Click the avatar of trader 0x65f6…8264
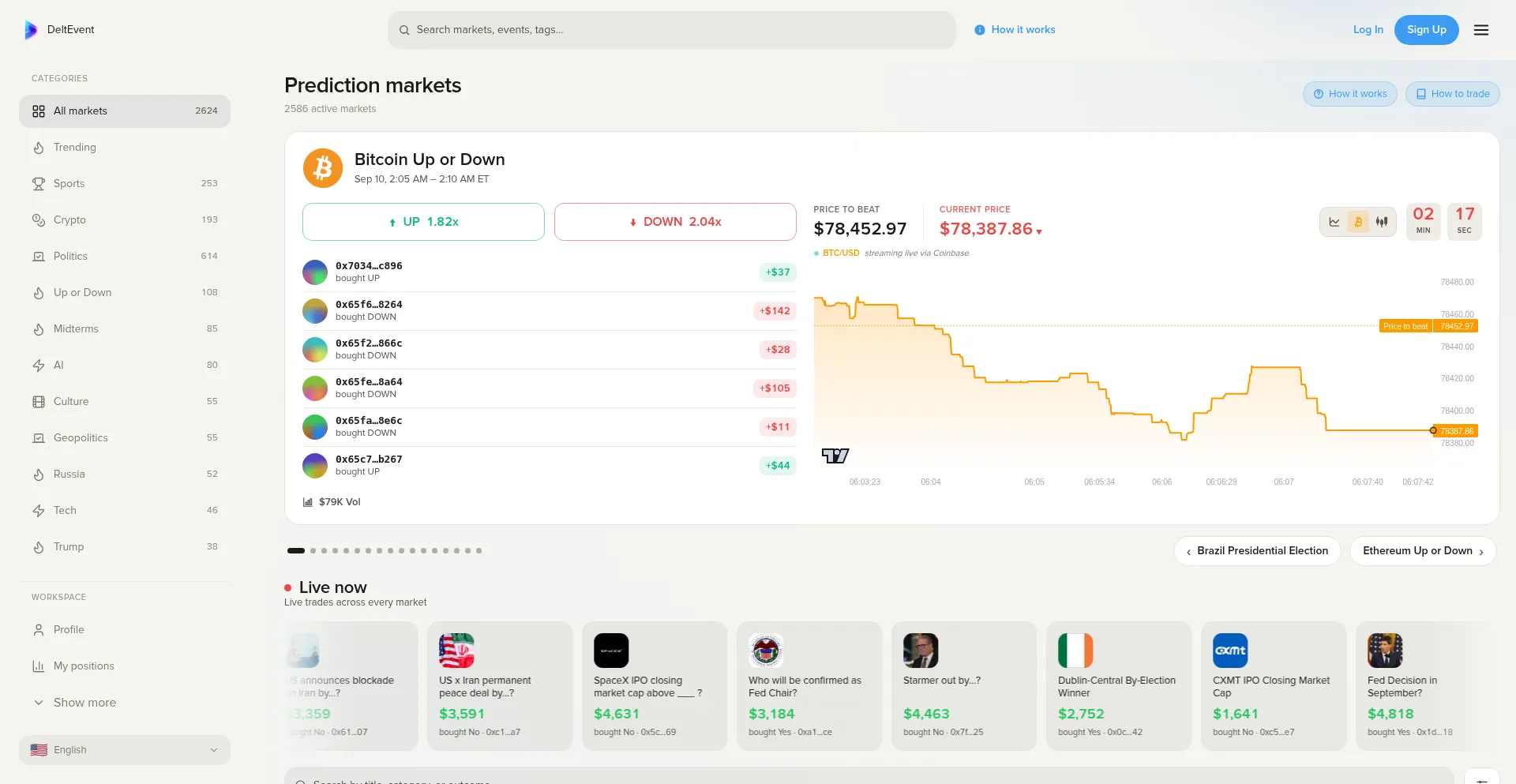The height and width of the screenshot is (784, 1516). [x=315, y=311]
